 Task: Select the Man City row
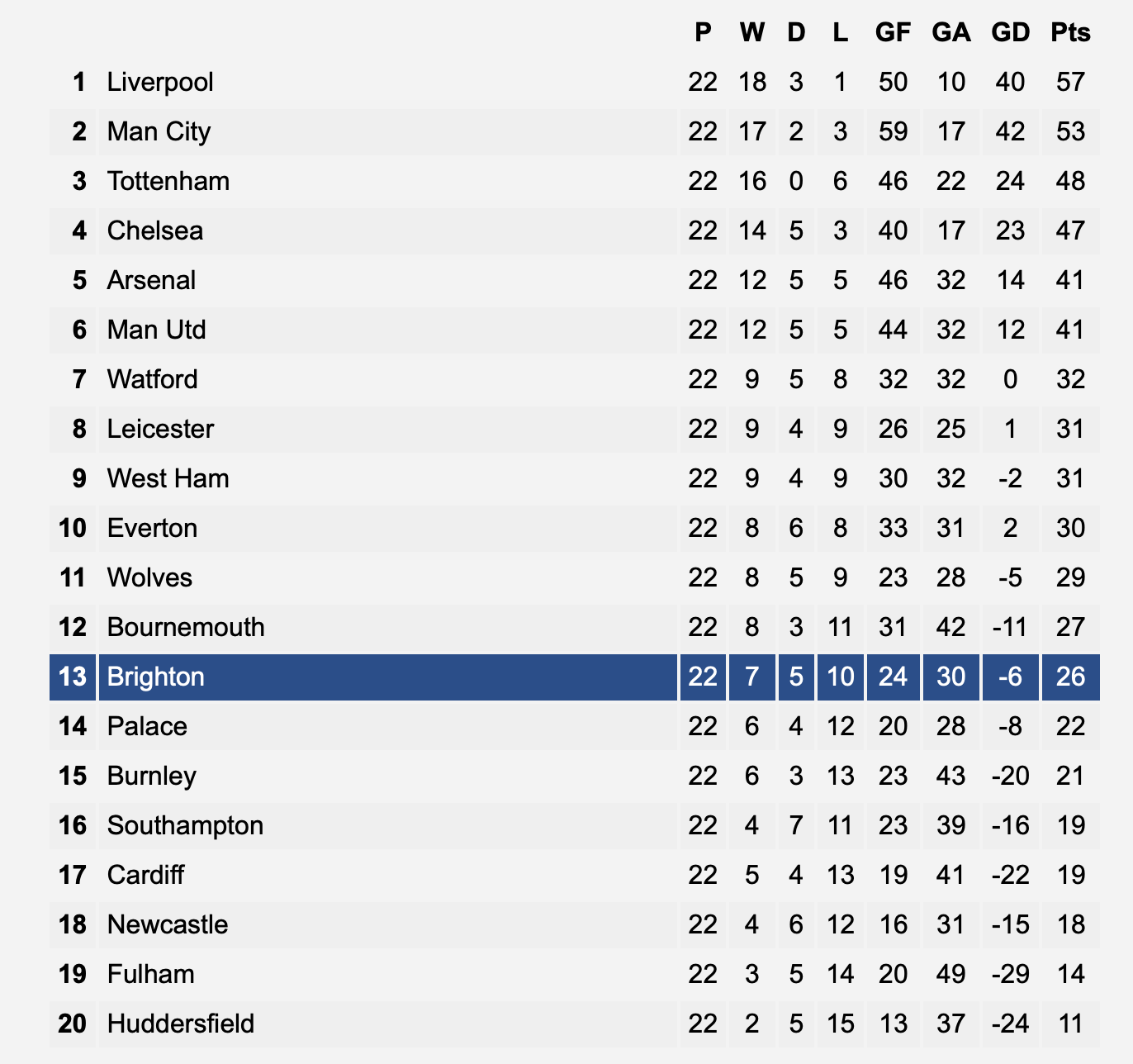(575, 131)
